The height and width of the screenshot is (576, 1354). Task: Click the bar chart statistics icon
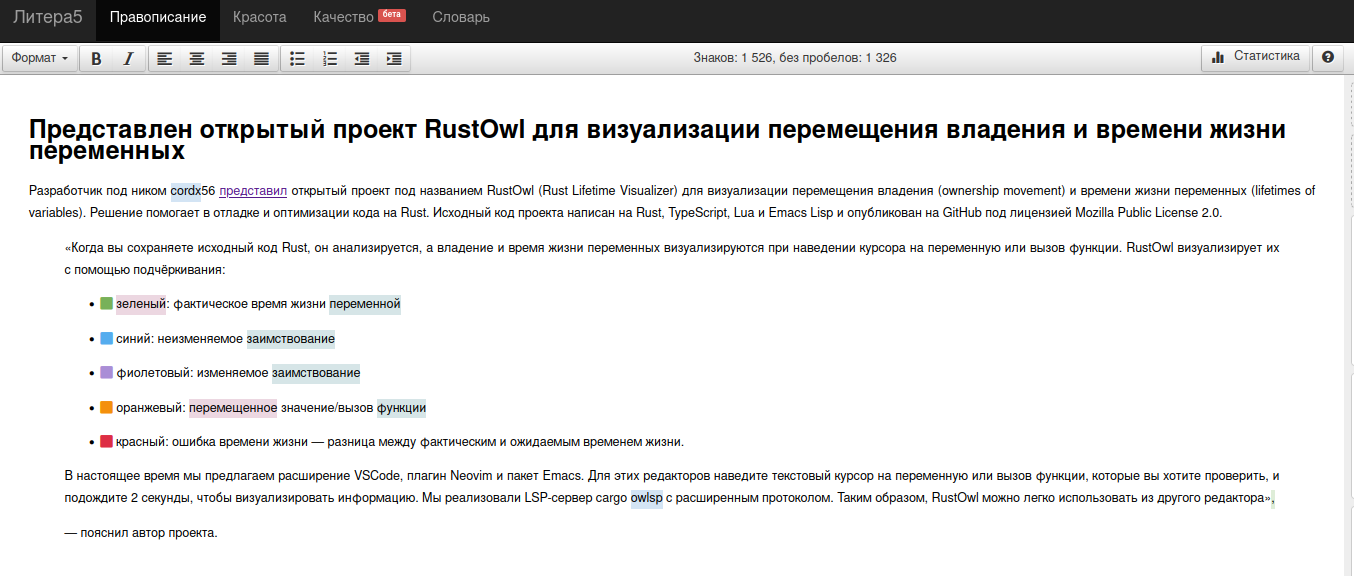[1218, 57]
